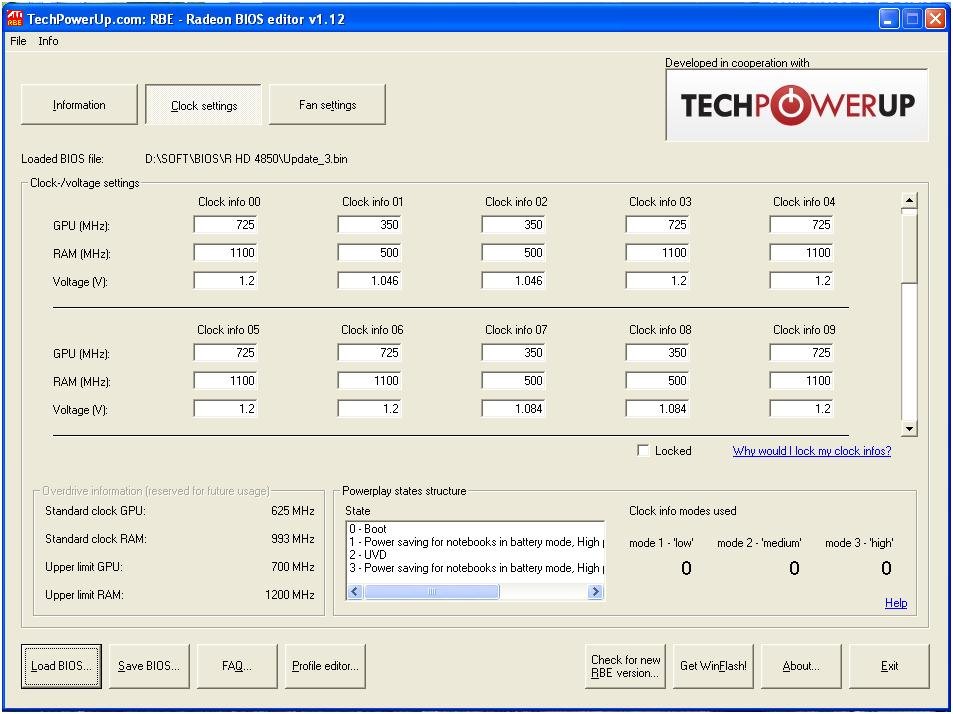Click the State list left scroll arrow

[355, 591]
